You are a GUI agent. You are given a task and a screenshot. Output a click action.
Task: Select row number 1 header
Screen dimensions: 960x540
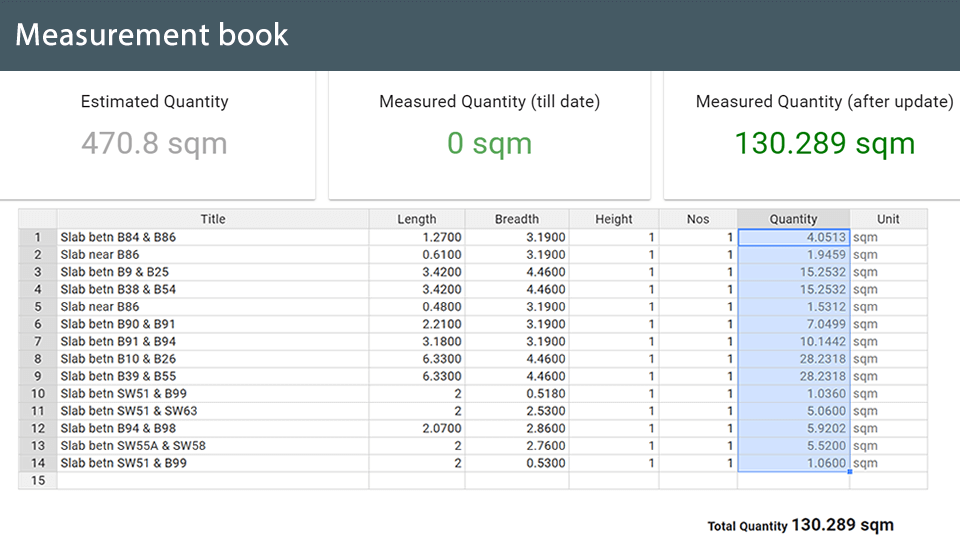pos(38,238)
